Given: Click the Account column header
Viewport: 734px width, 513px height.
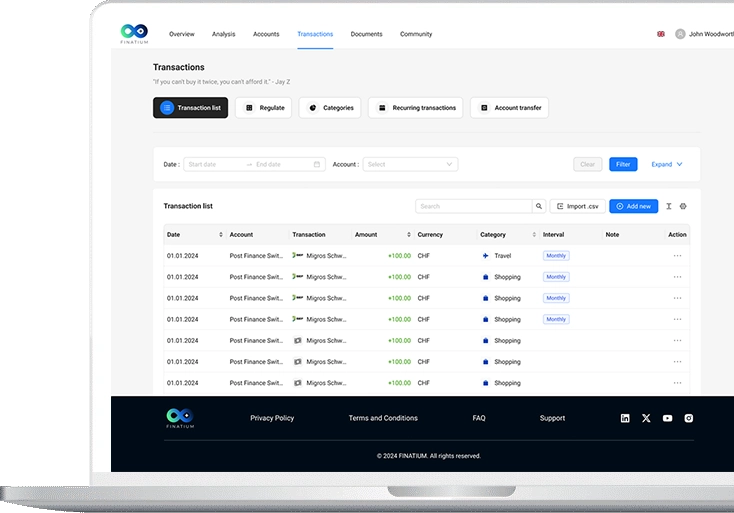Looking at the screenshot, I should [x=241, y=235].
